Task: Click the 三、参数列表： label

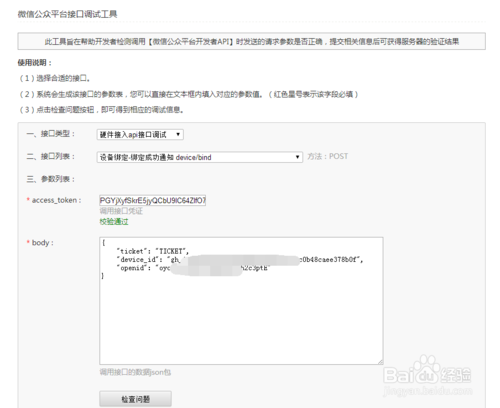Action: coord(51,179)
